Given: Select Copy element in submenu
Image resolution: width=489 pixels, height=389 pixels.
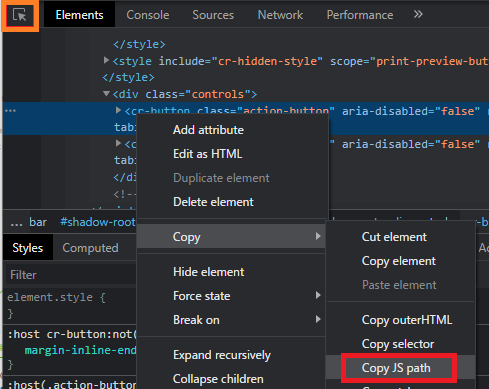Looking at the screenshot, I should click(399, 261).
